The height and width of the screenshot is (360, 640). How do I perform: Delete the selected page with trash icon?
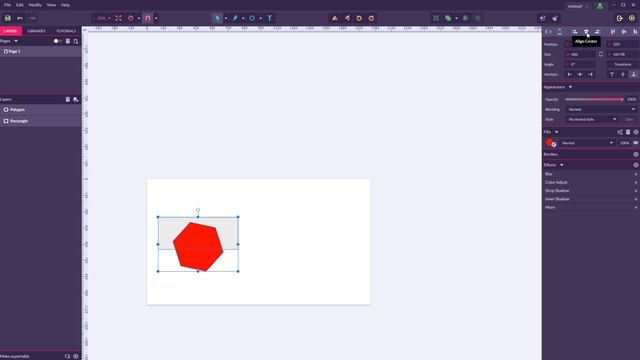(68, 41)
